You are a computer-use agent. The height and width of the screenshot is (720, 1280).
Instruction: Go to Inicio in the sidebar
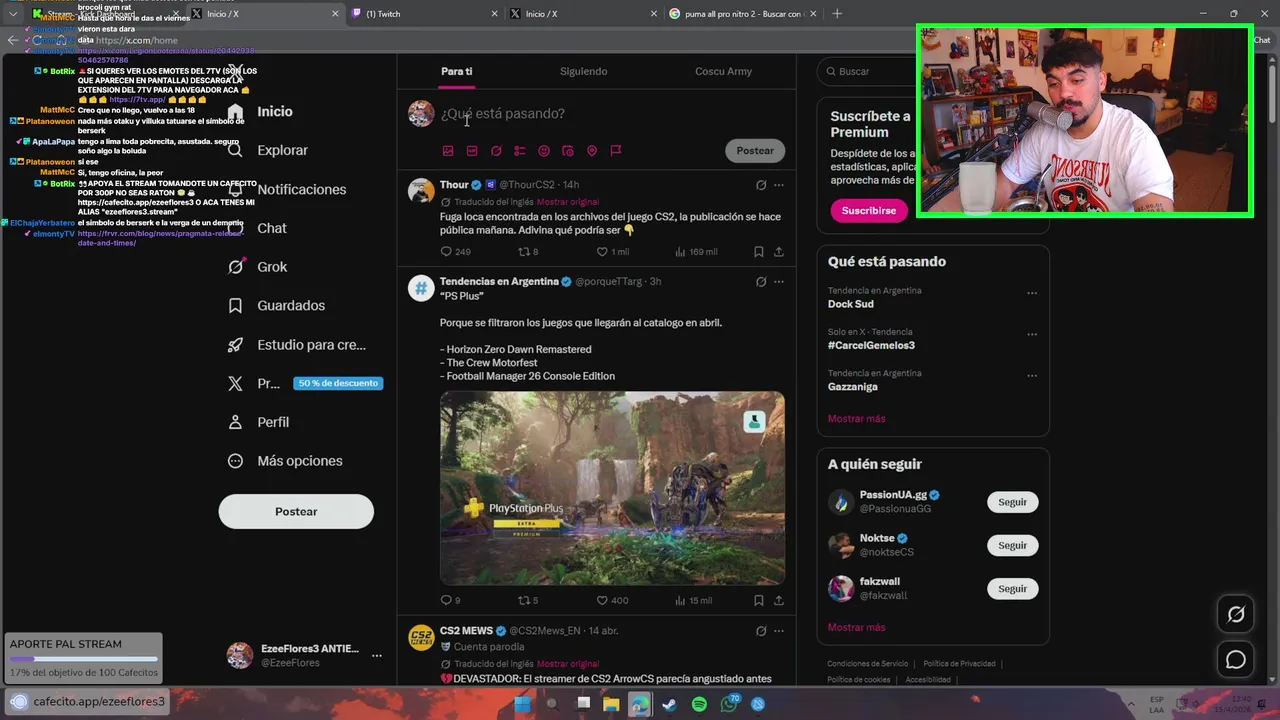[x=260, y=112]
